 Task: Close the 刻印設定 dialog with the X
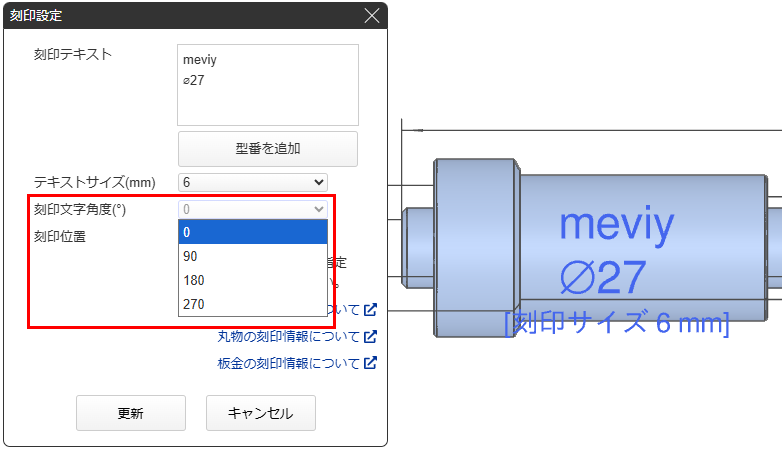372,16
